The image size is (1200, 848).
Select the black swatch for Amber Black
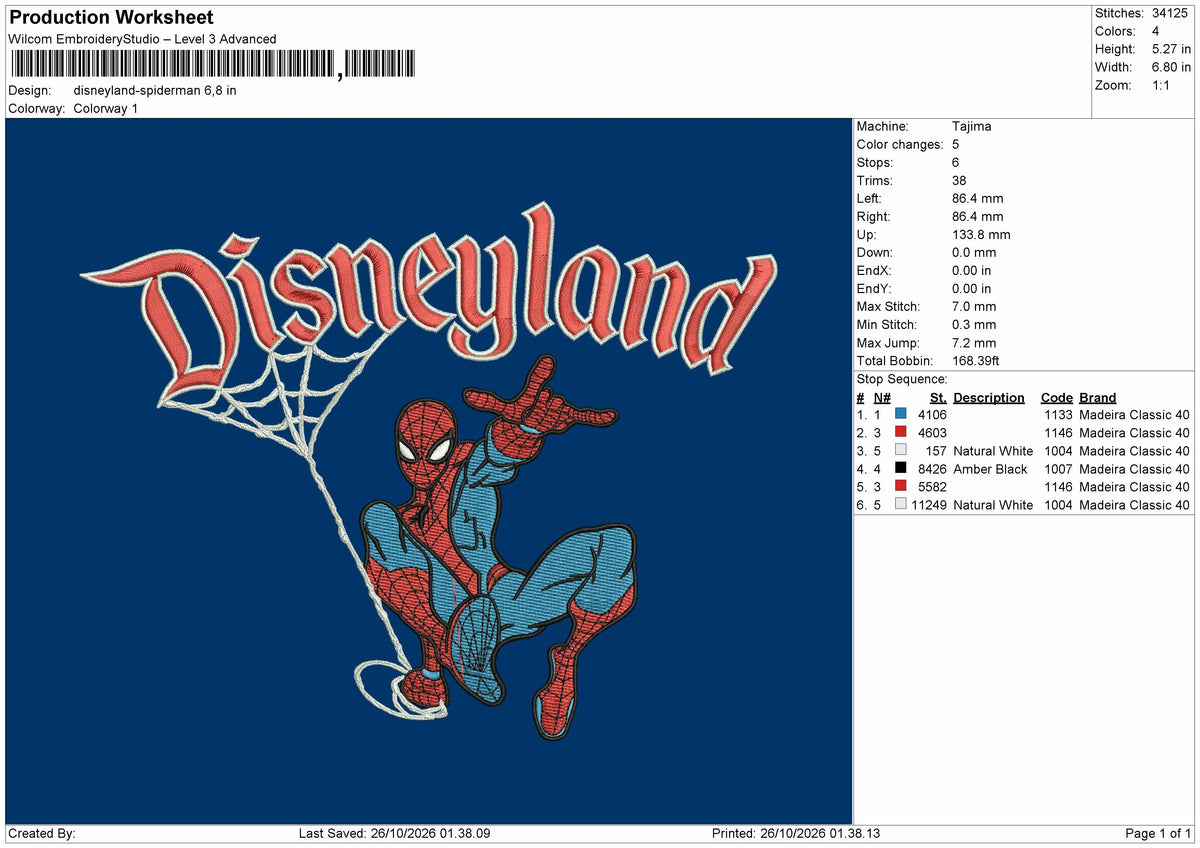pyautogui.click(x=901, y=468)
